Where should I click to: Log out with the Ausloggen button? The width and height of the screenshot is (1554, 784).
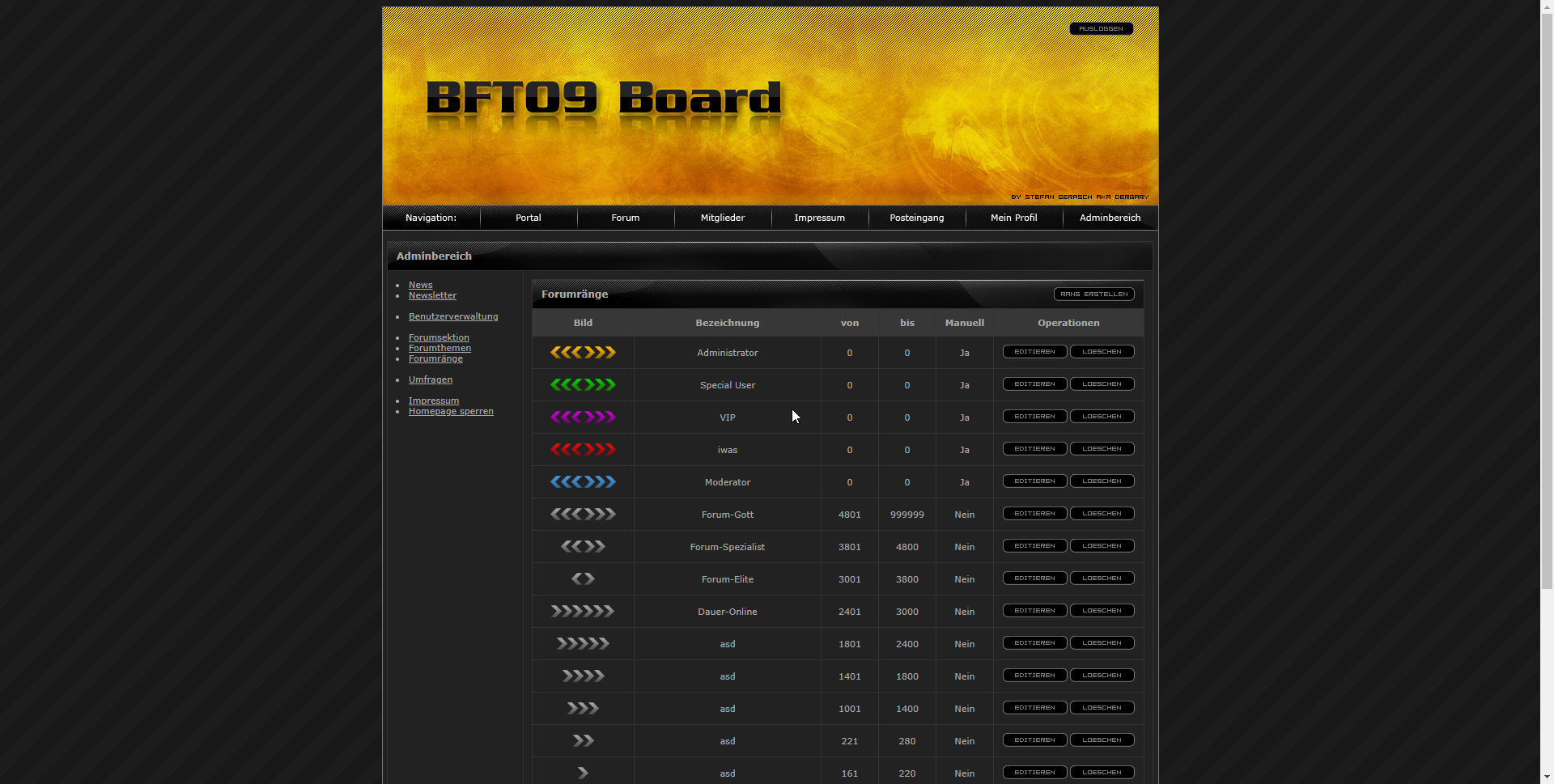(x=1101, y=28)
